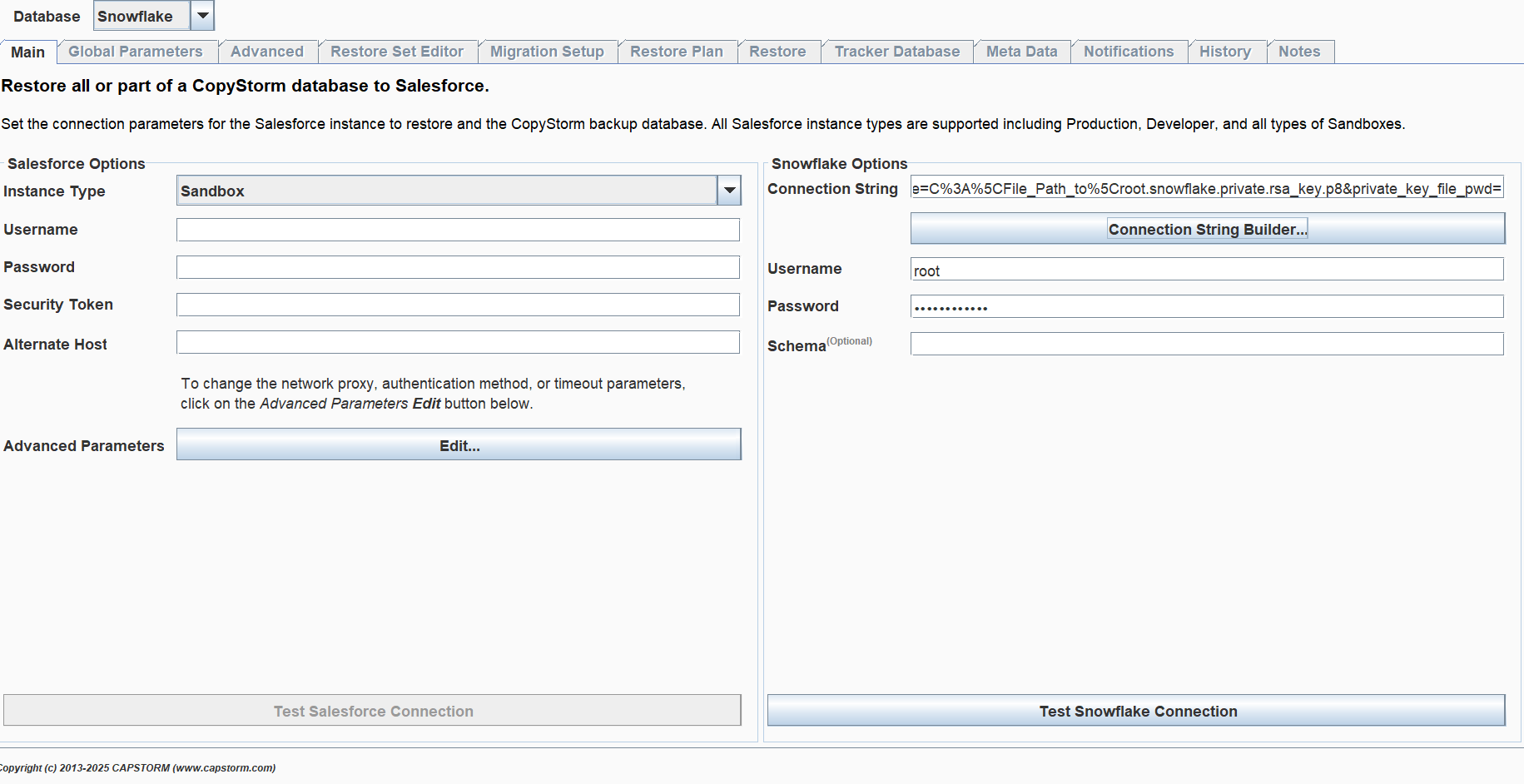Image resolution: width=1524 pixels, height=784 pixels.
Task: Click into the Snowflake Connection String field
Action: (x=1207, y=188)
